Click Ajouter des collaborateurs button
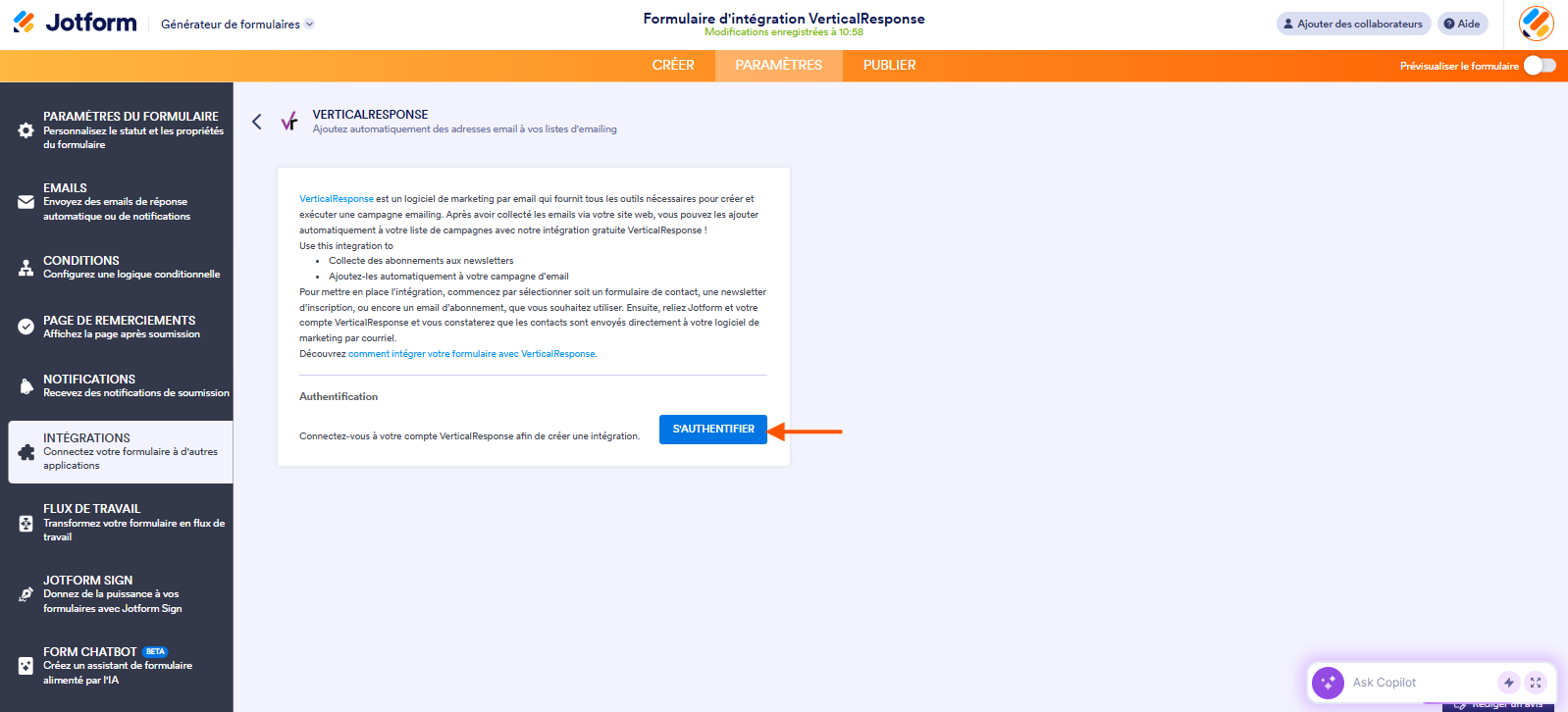1568x712 pixels. tap(1353, 24)
